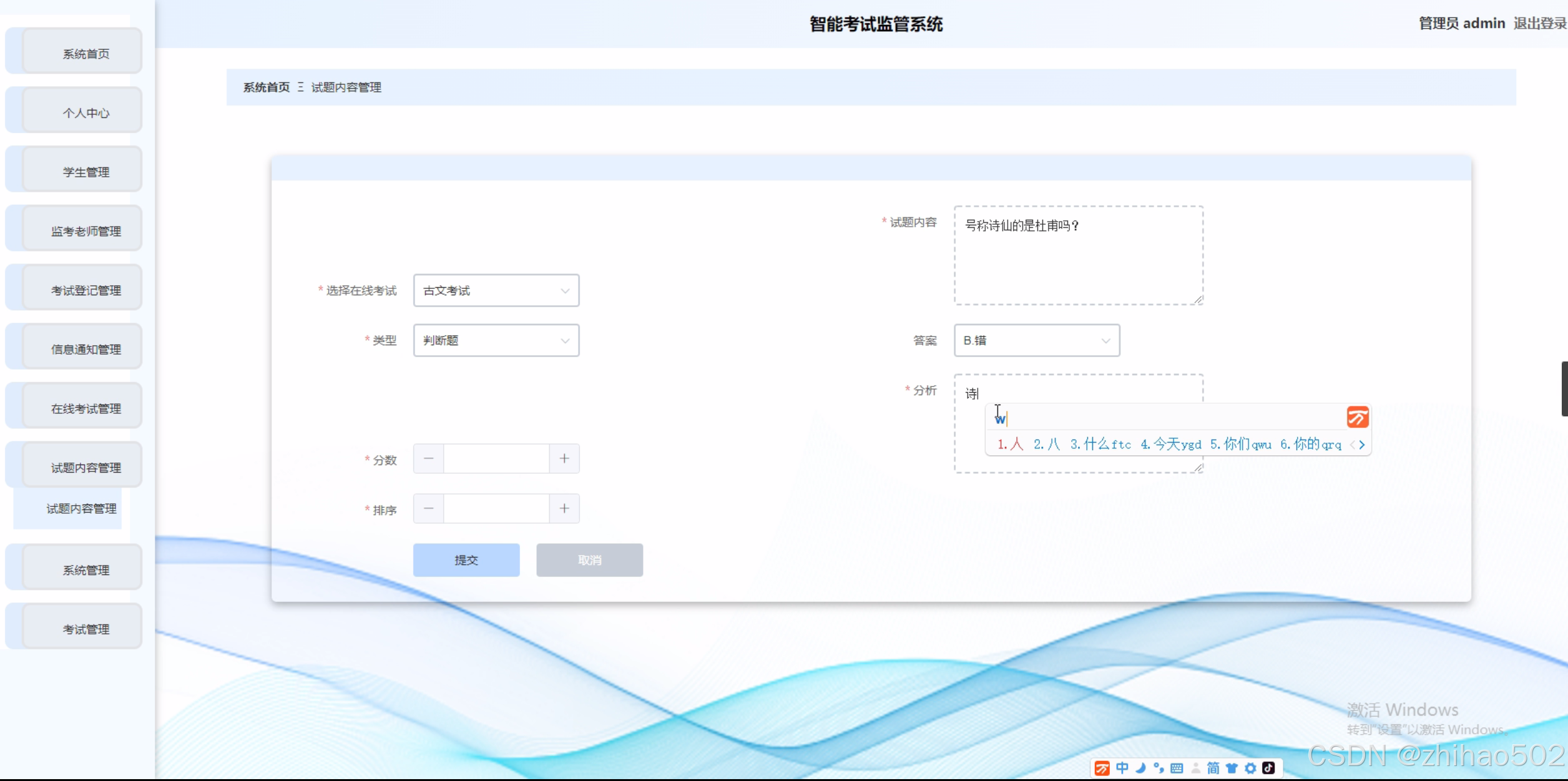This screenshot has height=781, width=1568.
Task: Toggle IME moon (half-width) mode
Action: (x=1140, y=768)
